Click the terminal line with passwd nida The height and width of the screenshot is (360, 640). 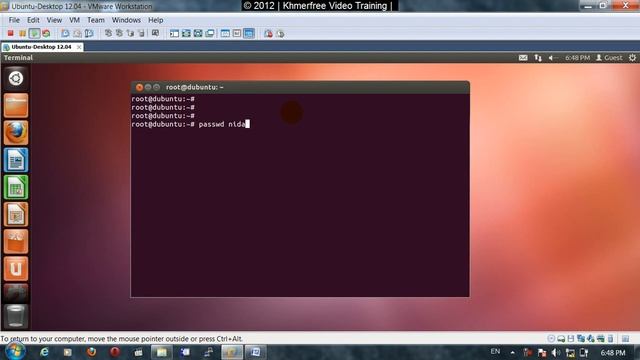[191, 124]
